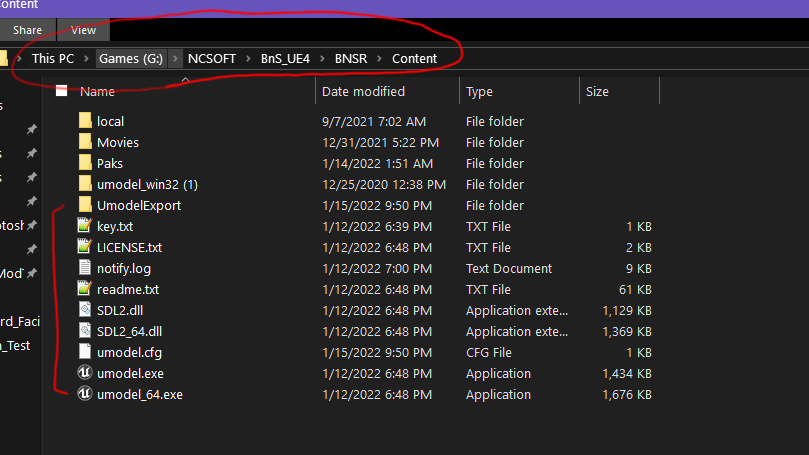The width and height of the screenshot is (809, 455).
Task: Open the View ribbon tab
Action: point(84,30)
